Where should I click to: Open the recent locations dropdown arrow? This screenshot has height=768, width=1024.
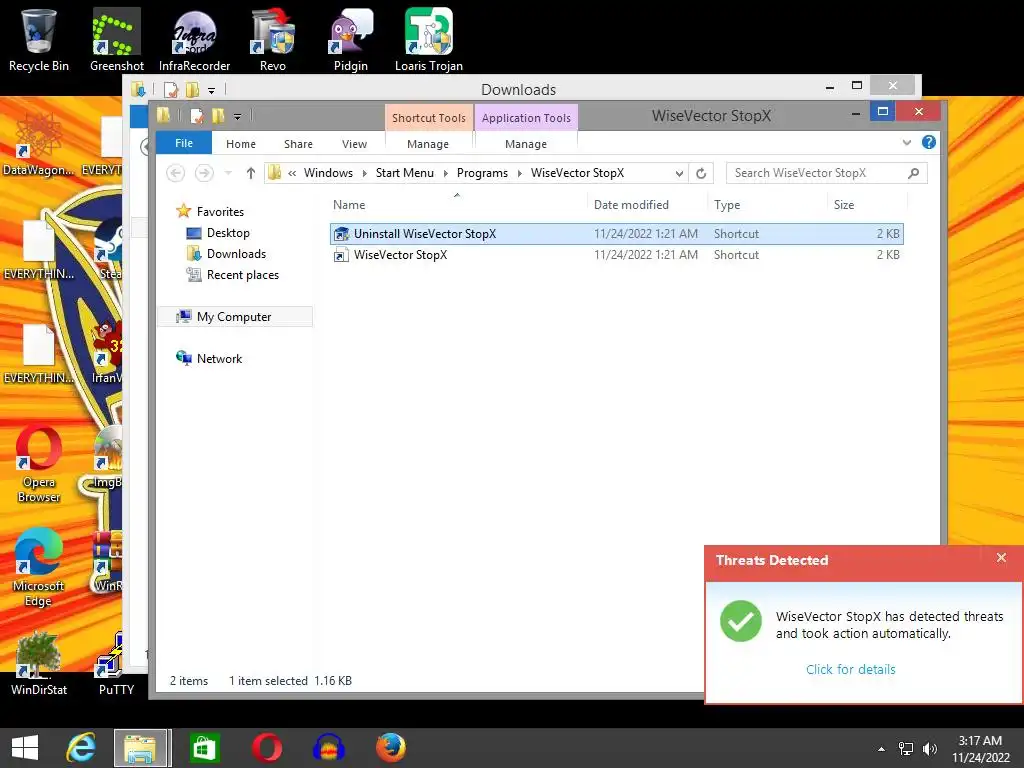point(228,173)
